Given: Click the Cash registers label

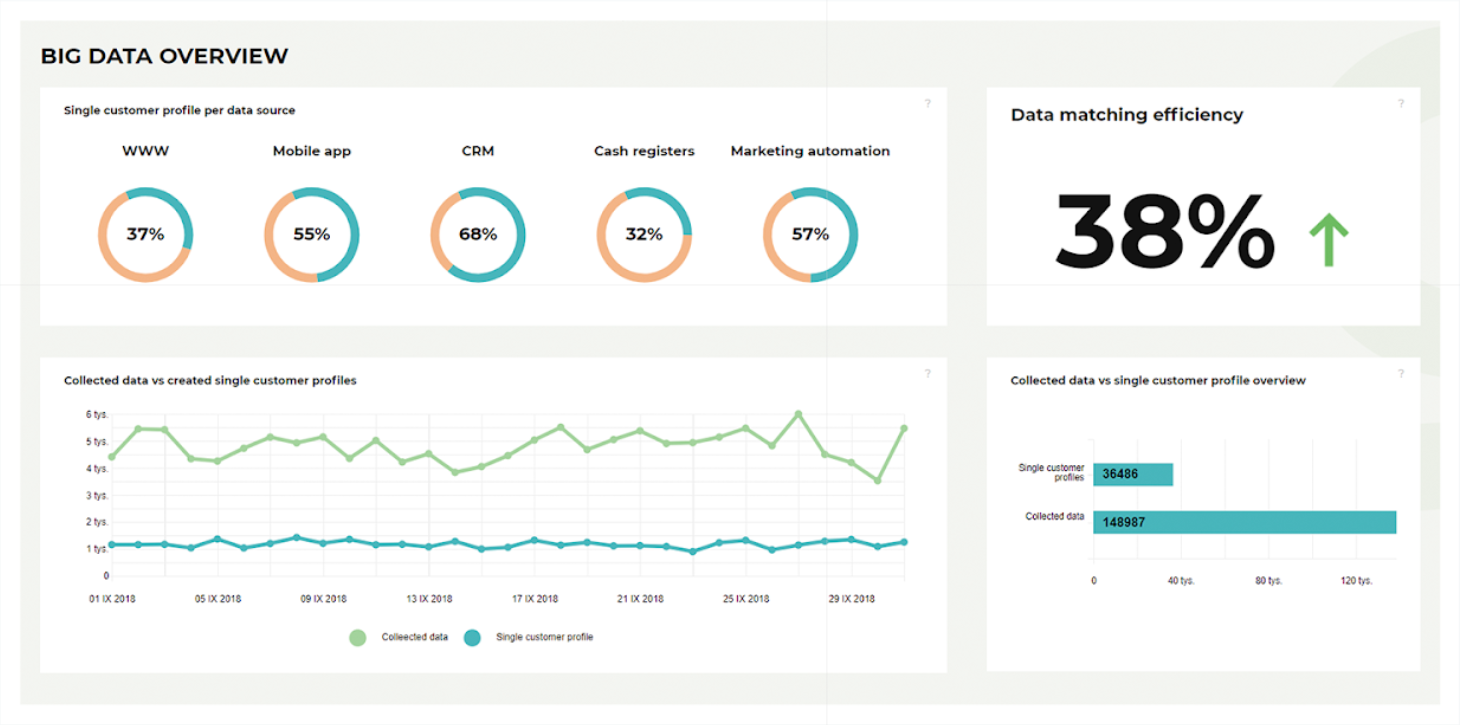Looking at the screenshot, I should pyautogui.click(x=644, y=151).
